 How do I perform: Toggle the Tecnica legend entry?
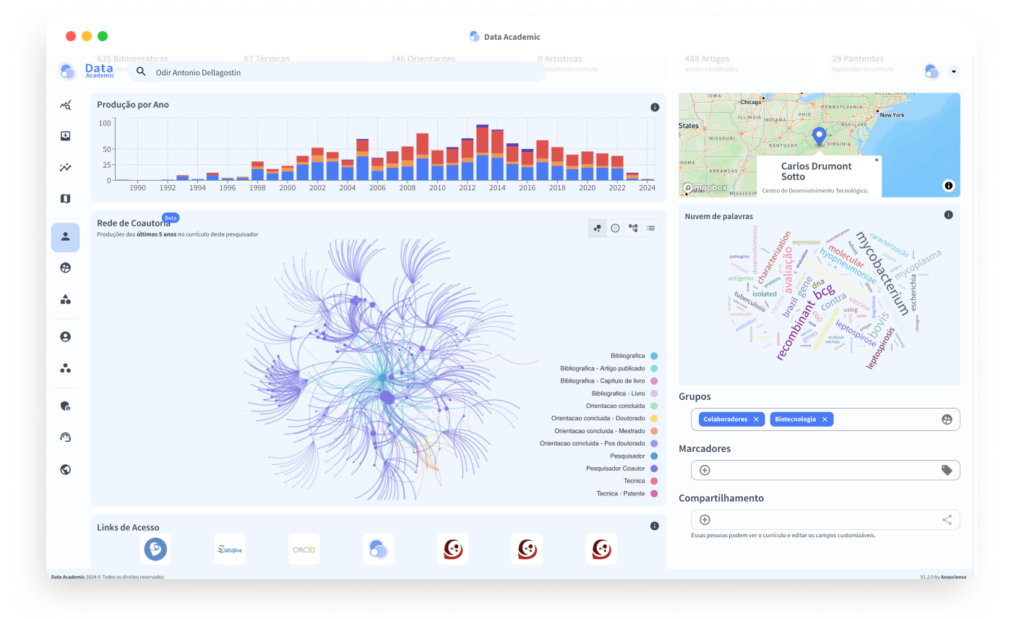click(x=640, y=481)
